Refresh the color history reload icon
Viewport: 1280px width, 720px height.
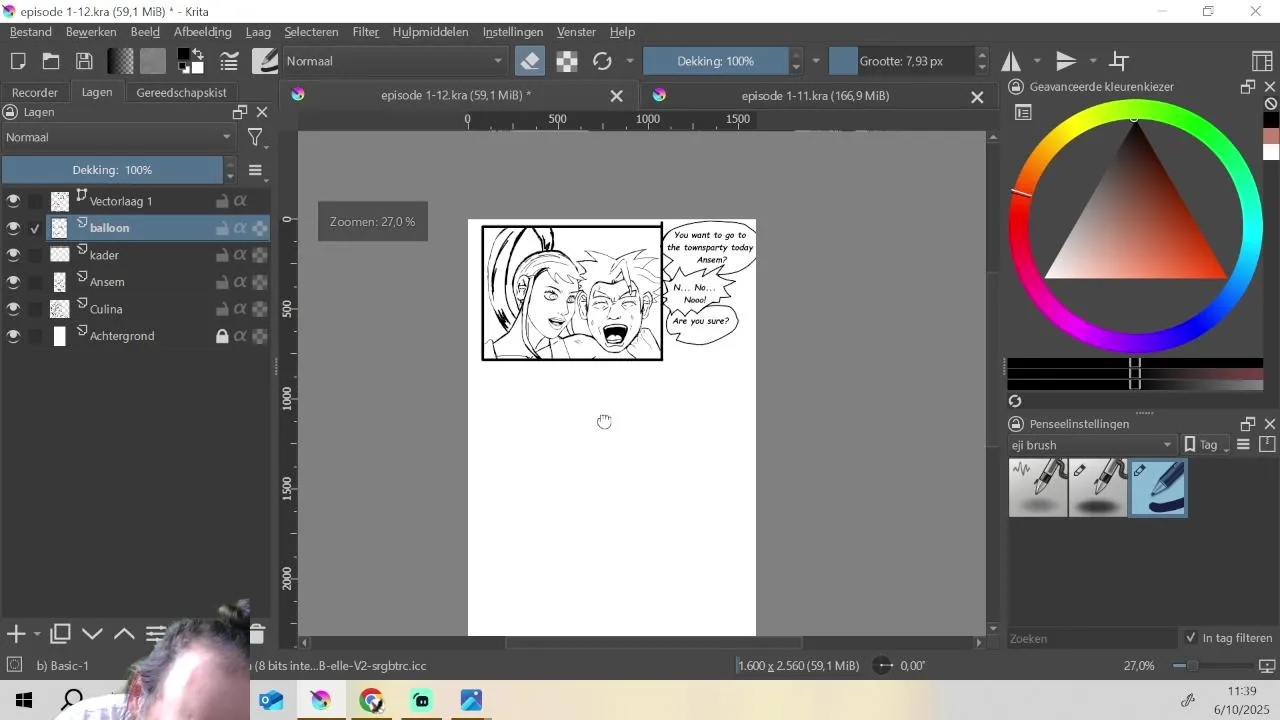pyautogui.click(x=1015, y=401)
